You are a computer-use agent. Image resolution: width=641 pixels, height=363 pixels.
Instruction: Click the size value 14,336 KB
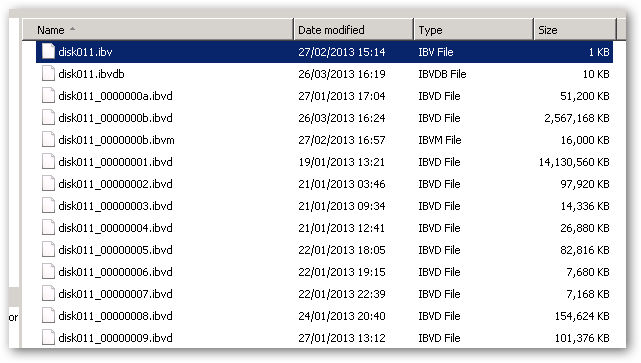click(585, 206)
